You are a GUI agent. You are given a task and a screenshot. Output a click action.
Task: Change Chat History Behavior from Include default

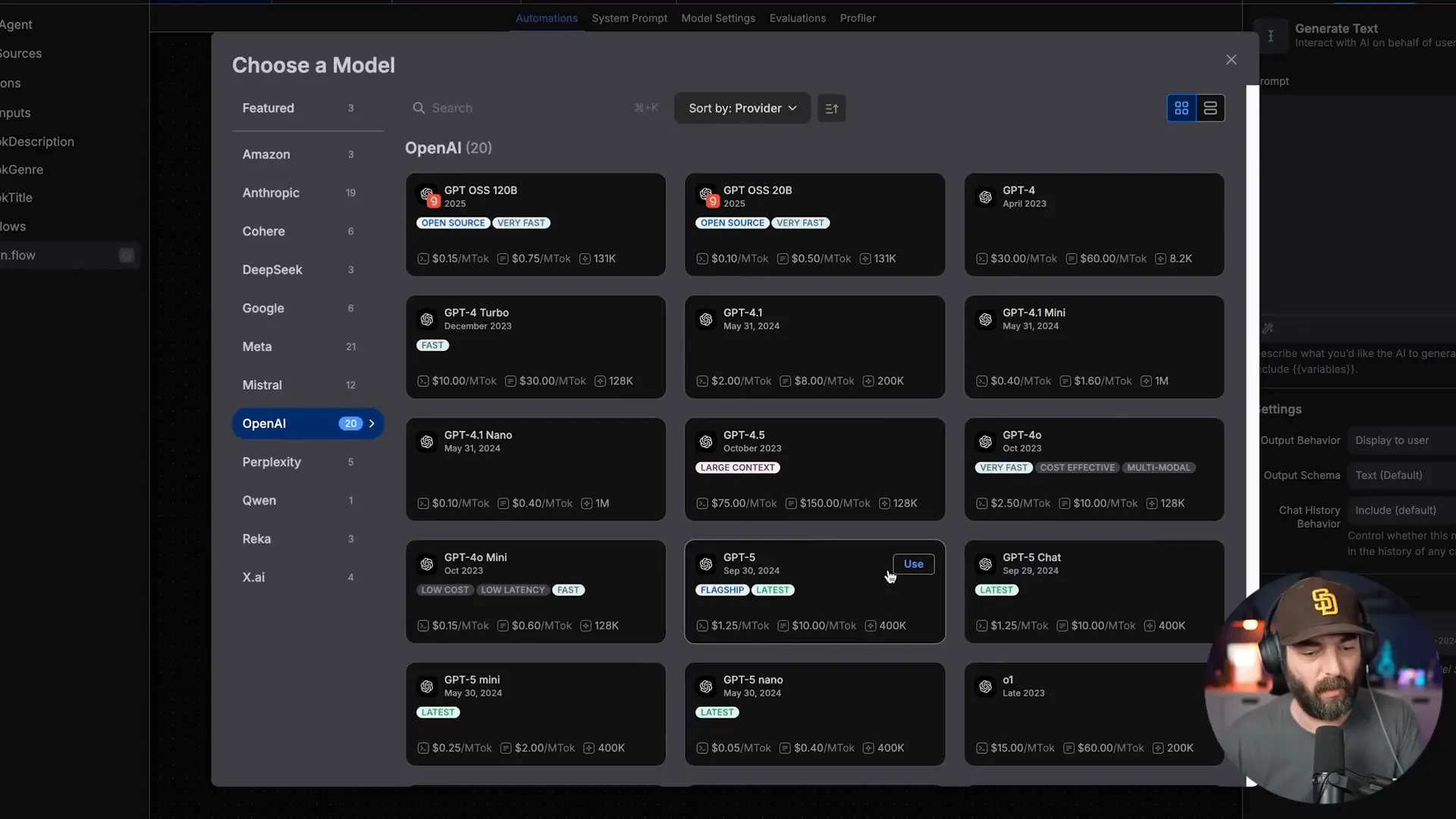pos(1396,510)
